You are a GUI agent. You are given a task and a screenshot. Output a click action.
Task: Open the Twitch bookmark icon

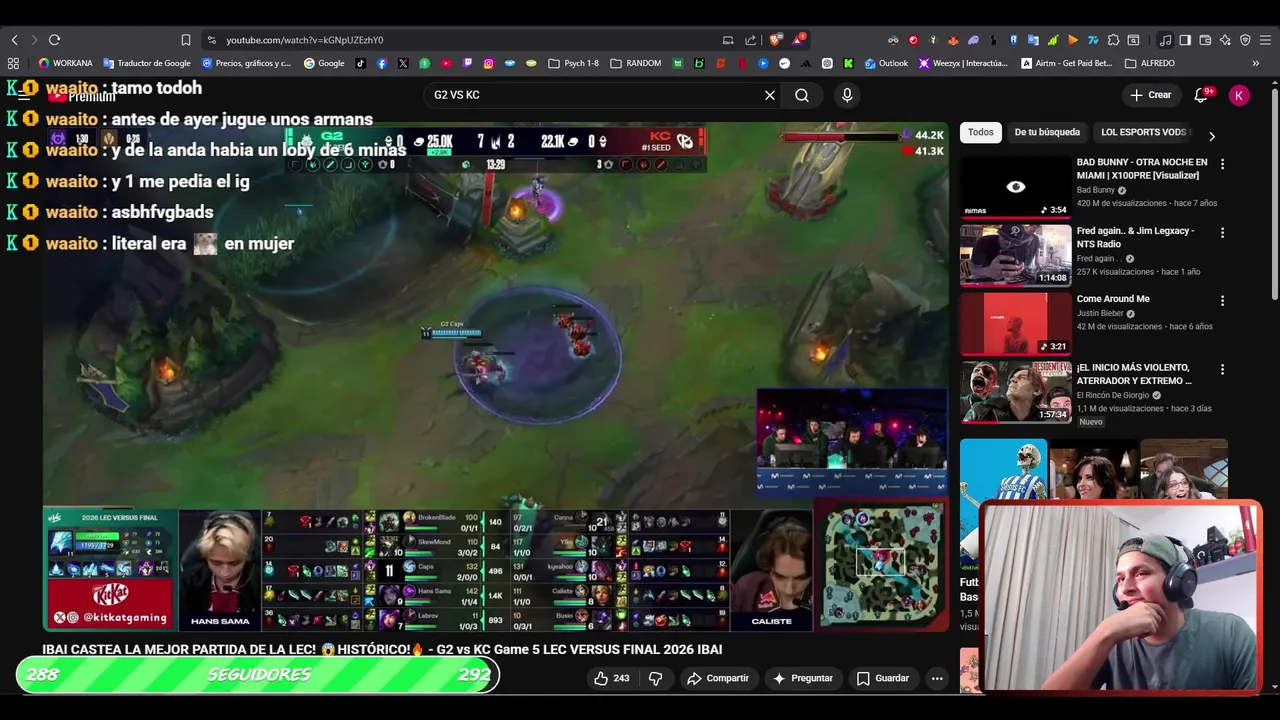pyautogui.click(x=467, y=63)
